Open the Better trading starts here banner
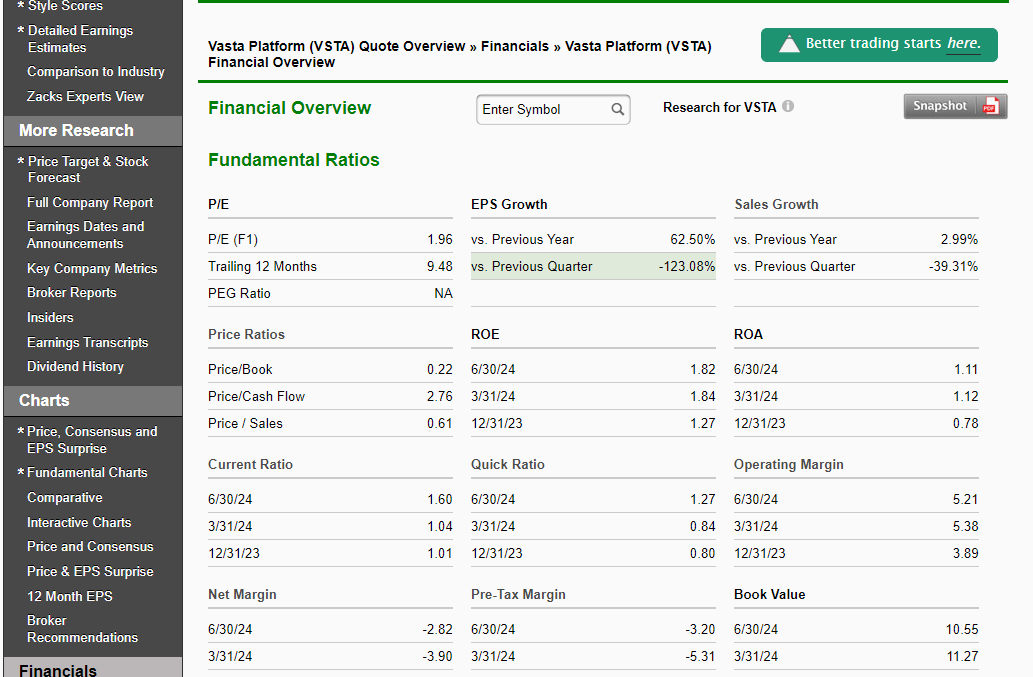The image size is (1033, 677). [x=879, y=45]
